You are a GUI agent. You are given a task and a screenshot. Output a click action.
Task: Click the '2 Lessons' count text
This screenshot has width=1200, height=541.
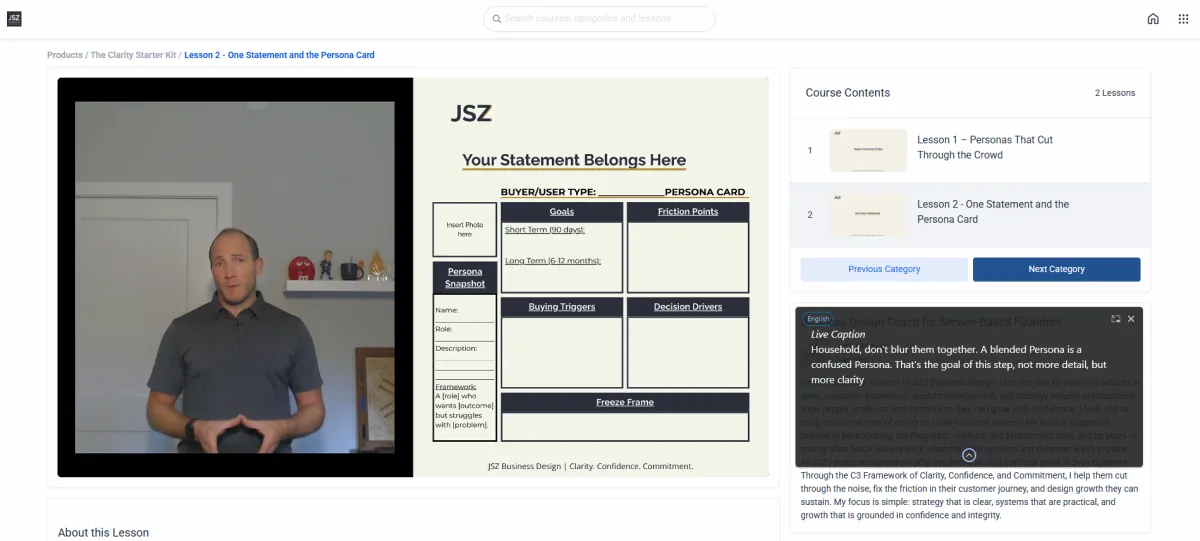pos(1115,93)
